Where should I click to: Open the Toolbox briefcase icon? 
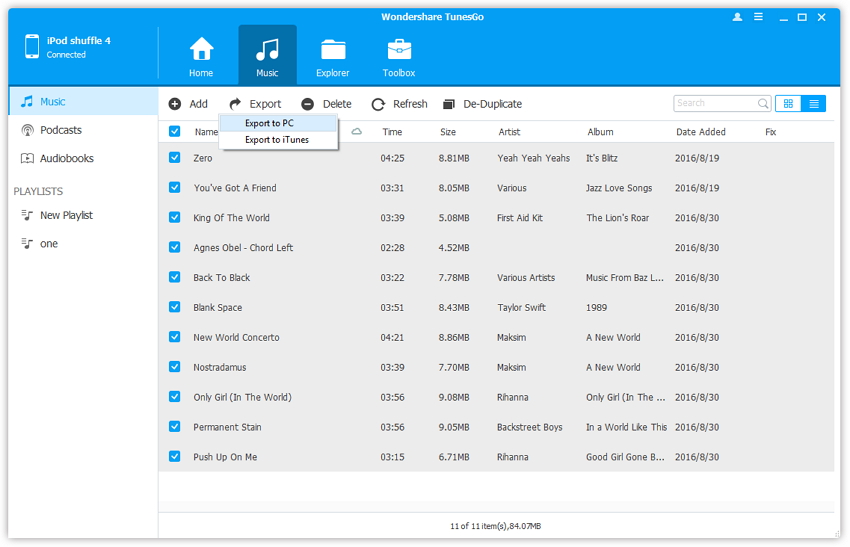point(399,50)
